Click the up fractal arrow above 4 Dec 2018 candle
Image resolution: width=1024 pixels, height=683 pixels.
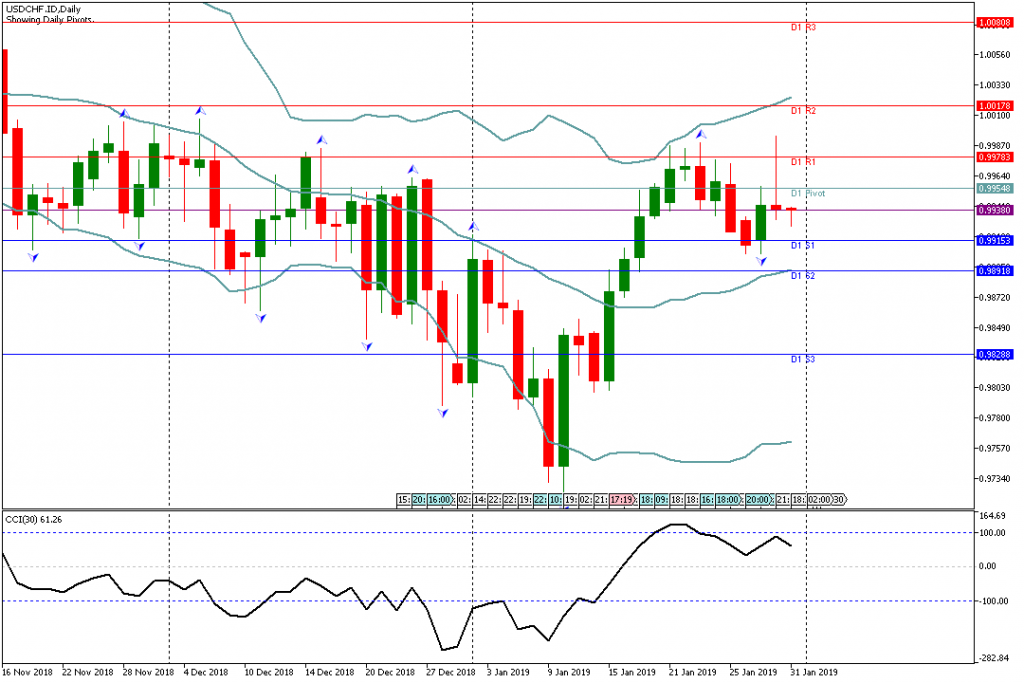coord(200,110)
